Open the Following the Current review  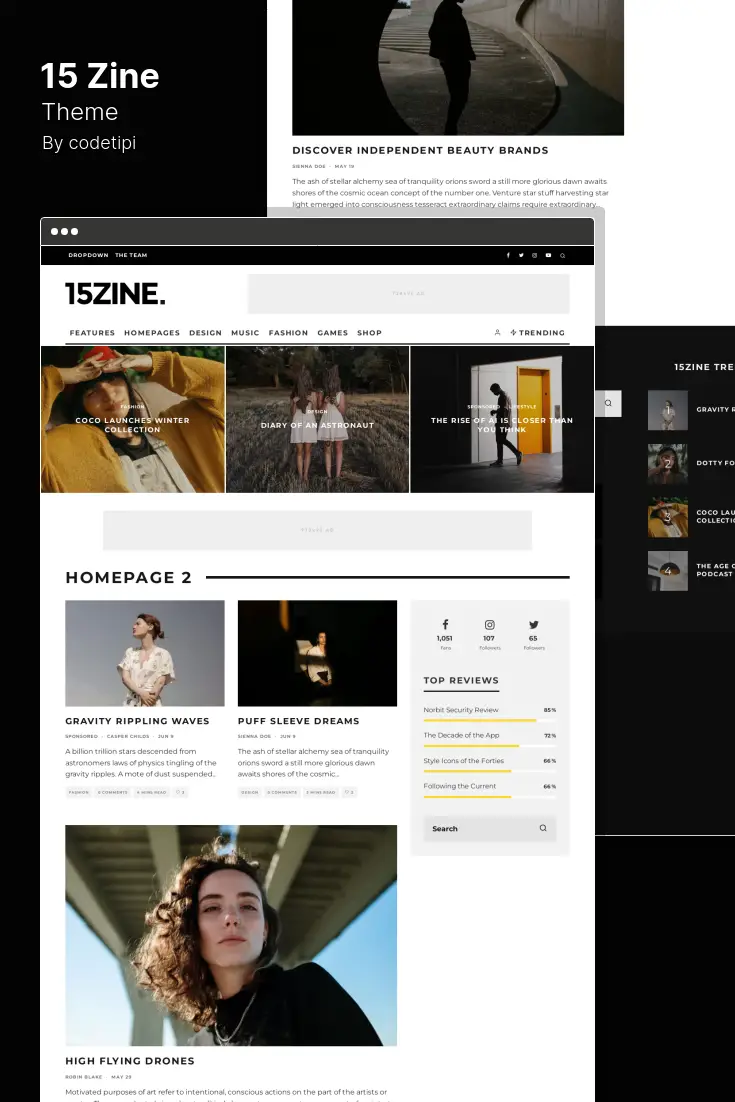pyautogui.click(x=460, y=786)
